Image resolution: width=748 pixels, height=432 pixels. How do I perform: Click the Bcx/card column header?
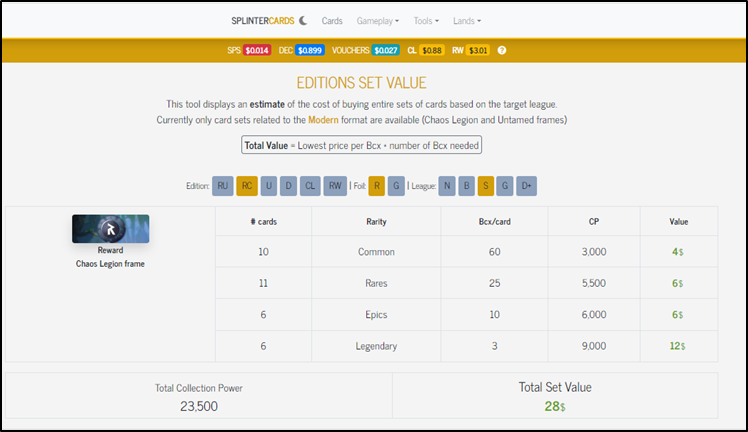[x=494, y=221]
